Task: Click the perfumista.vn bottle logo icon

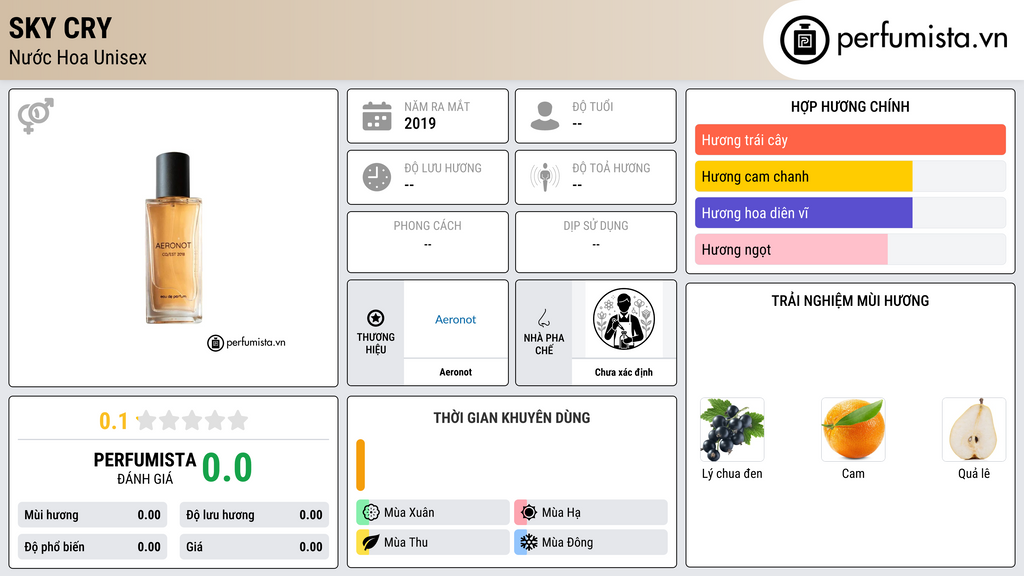Action: click(804, 40)
